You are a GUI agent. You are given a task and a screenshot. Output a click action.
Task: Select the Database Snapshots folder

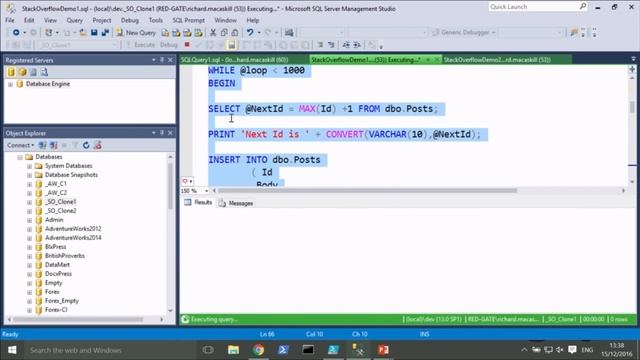click(x=71, y=175)
